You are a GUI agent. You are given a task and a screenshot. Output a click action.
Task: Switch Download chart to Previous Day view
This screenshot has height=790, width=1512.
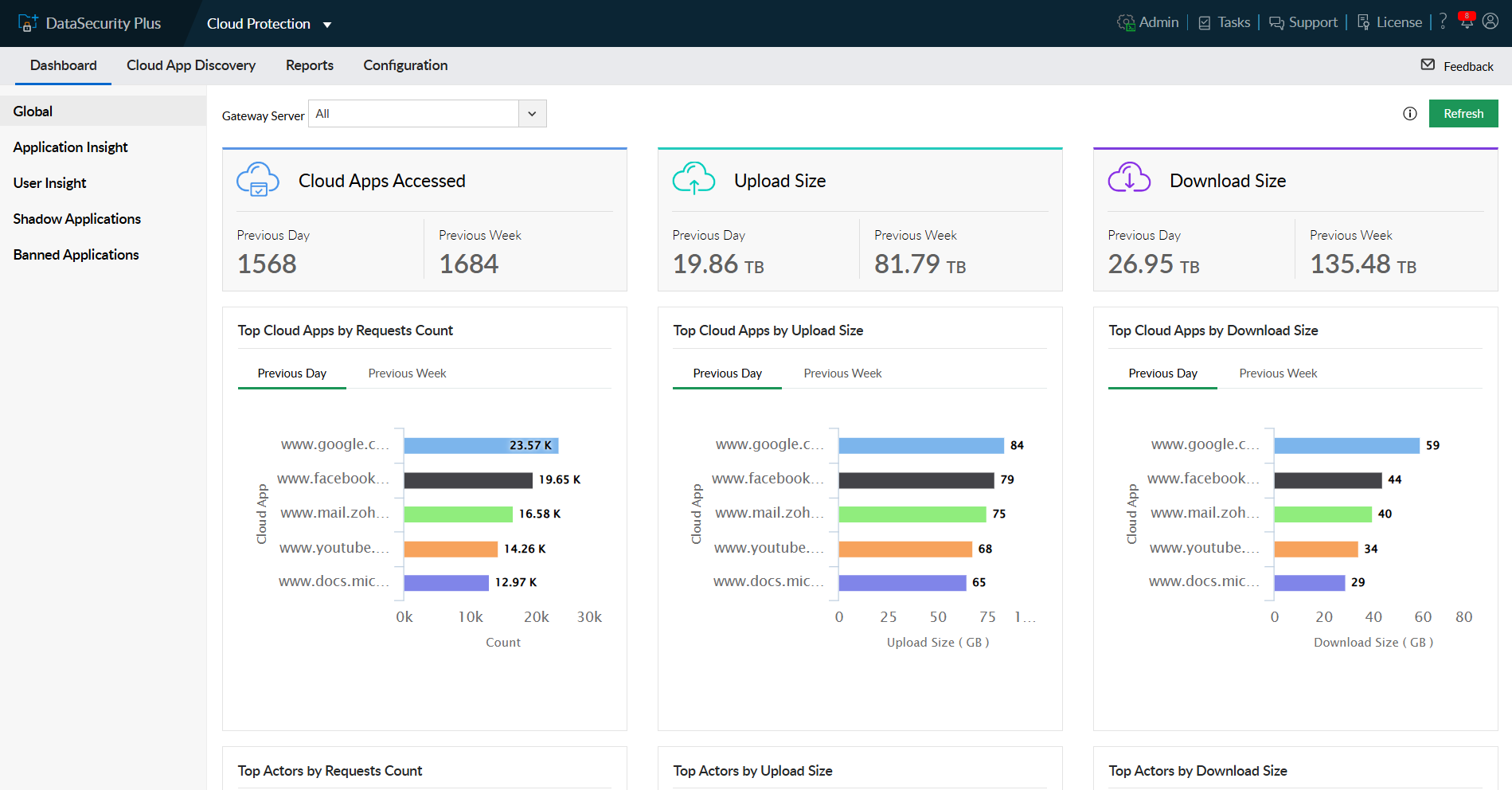coord(1162,373)
